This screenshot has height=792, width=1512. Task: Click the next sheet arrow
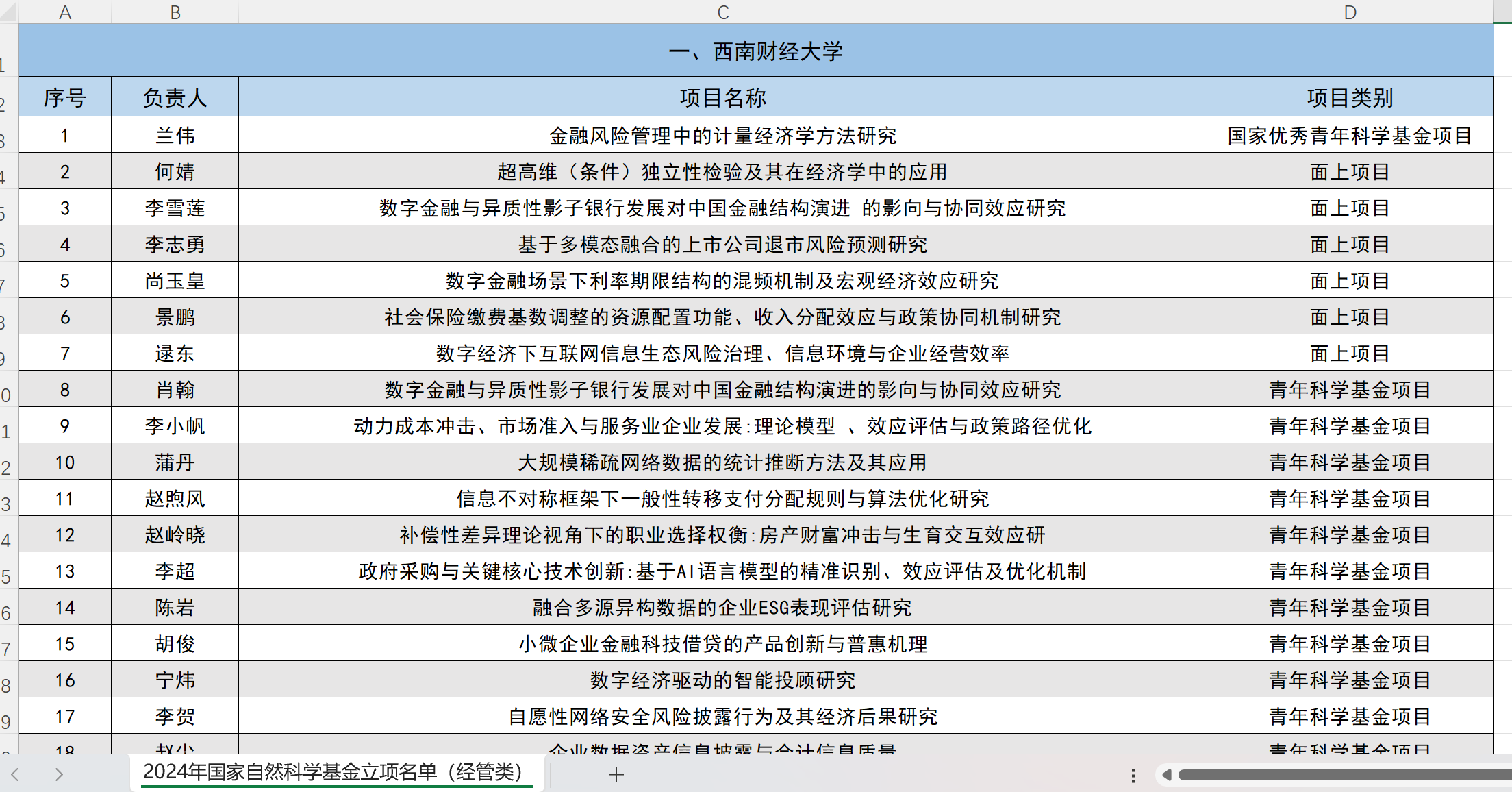coord(59,774)
